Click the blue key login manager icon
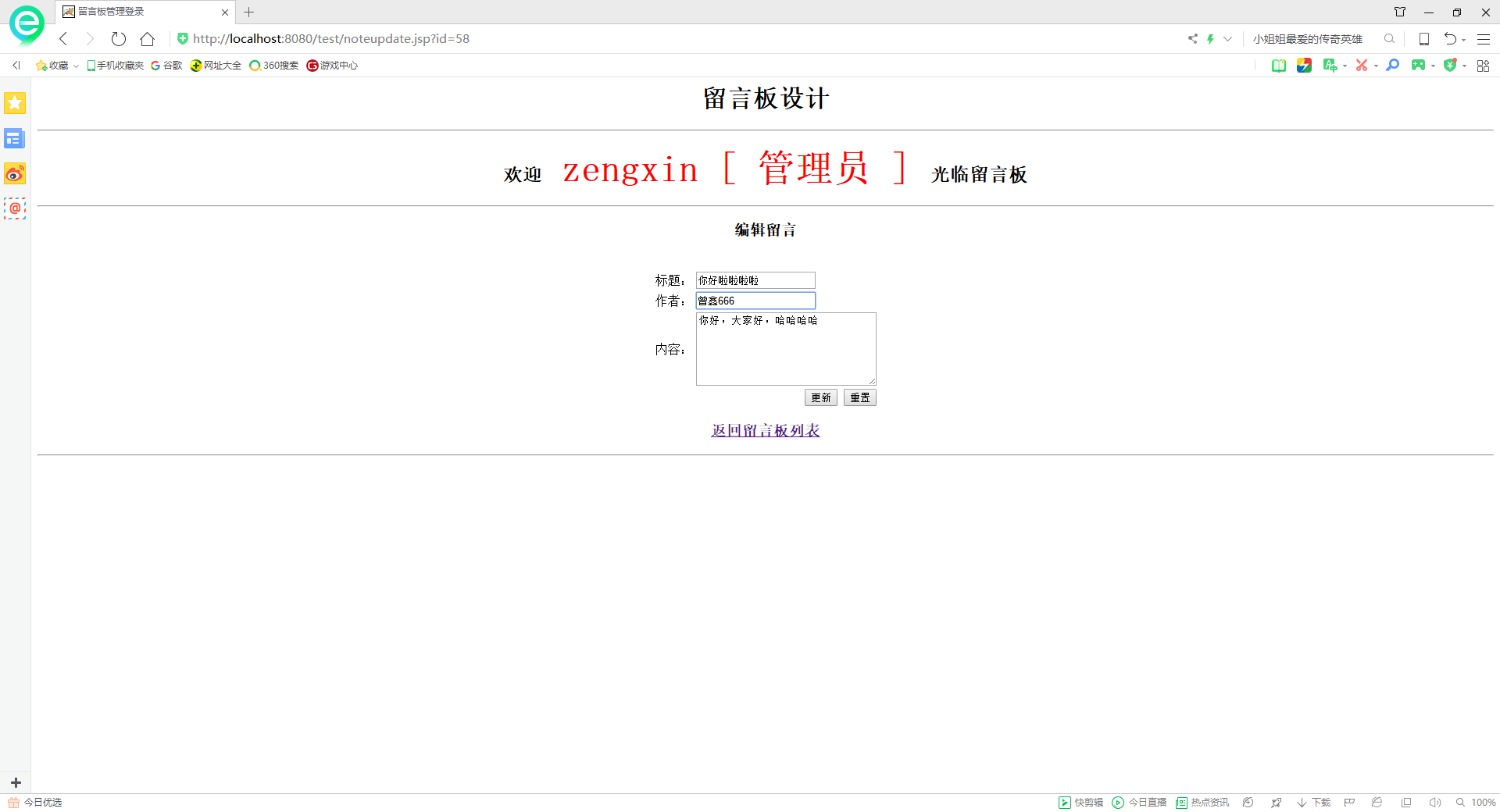 (1392, 66)
